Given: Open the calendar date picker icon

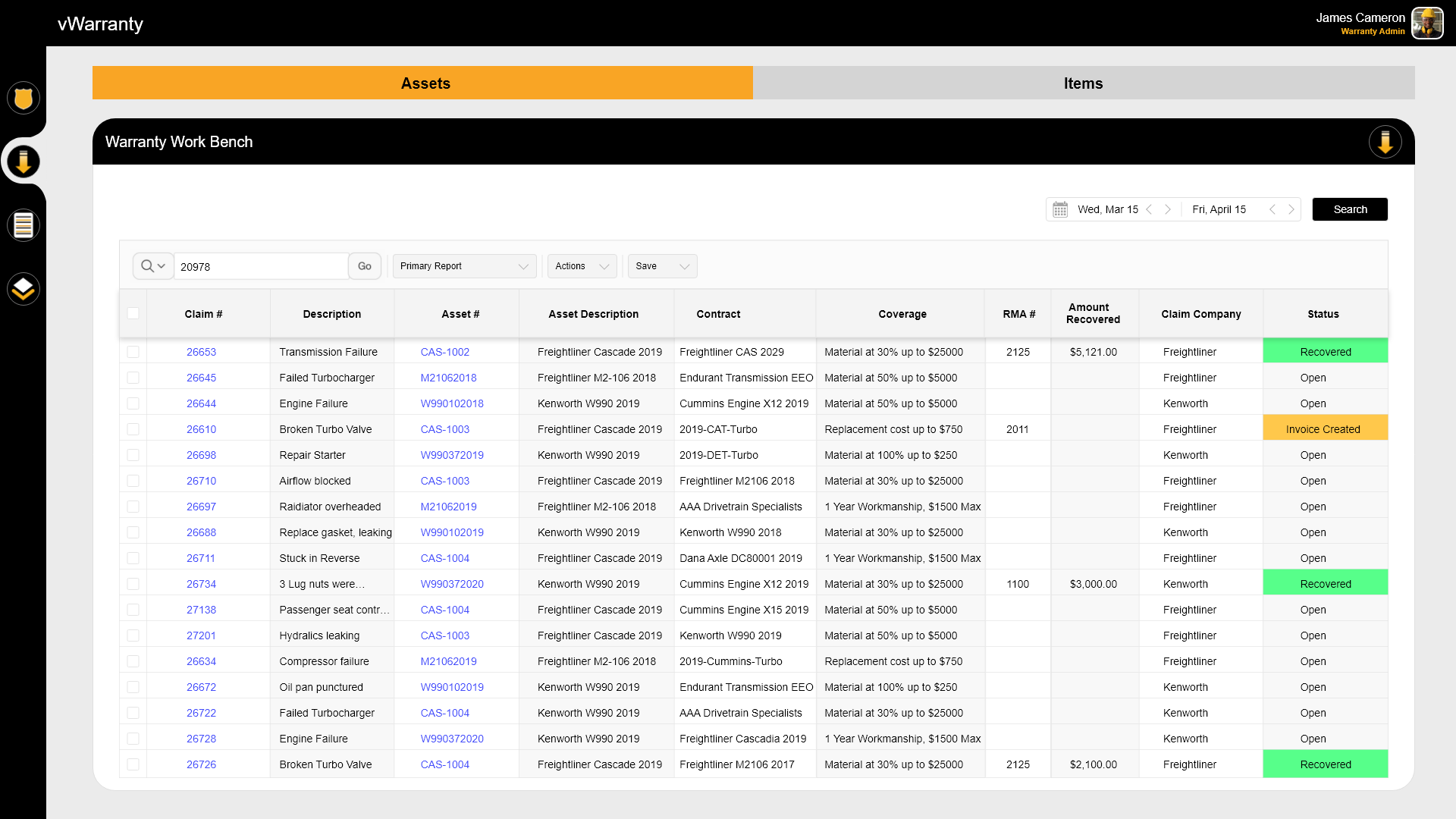Looking at the screenshot, I should point(1060,209).
